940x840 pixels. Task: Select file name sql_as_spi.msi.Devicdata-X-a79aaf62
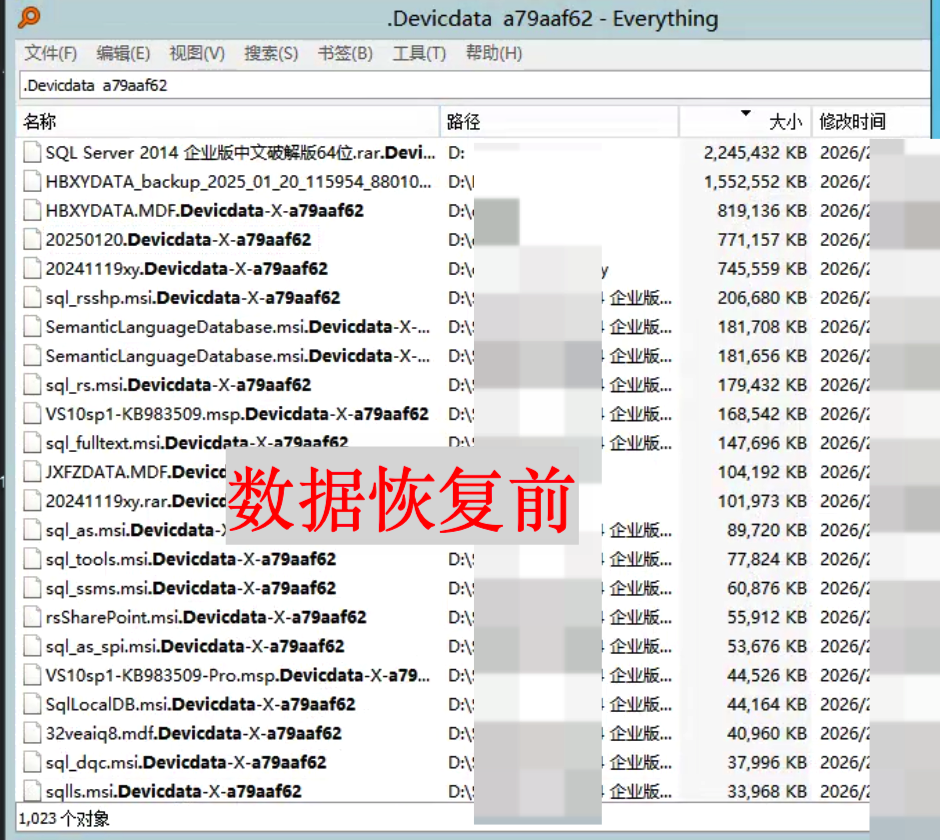pyautogui.click(x=195, y=646)
